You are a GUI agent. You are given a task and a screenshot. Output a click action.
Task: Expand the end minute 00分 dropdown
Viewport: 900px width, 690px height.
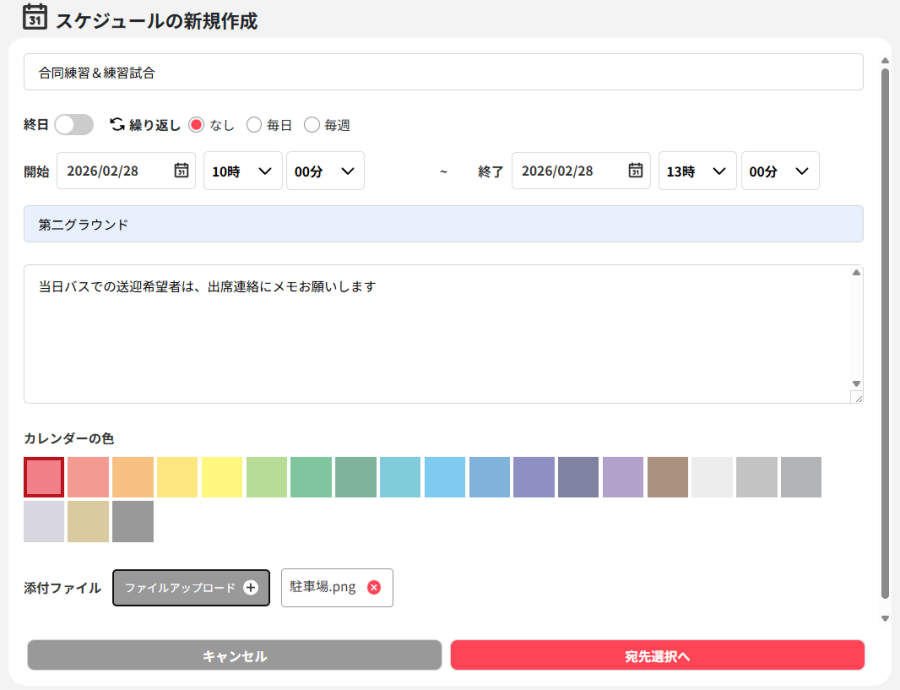pos(780,171)
